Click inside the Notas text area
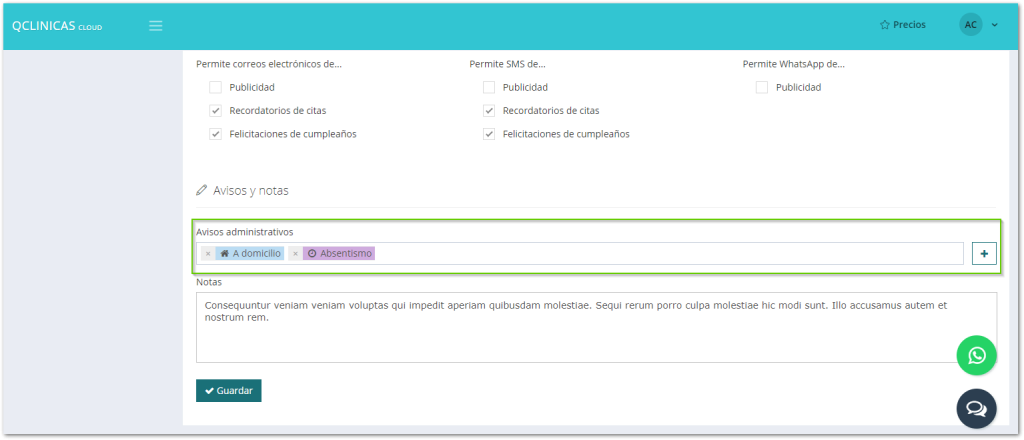1024x440 pixels. click(x=596, y=327)
